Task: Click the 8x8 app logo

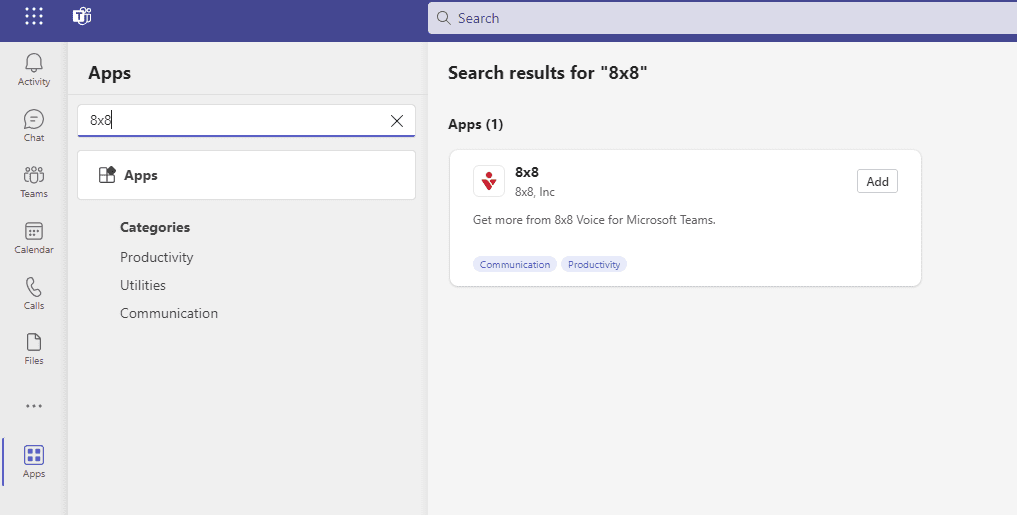Action: (489, 181)
